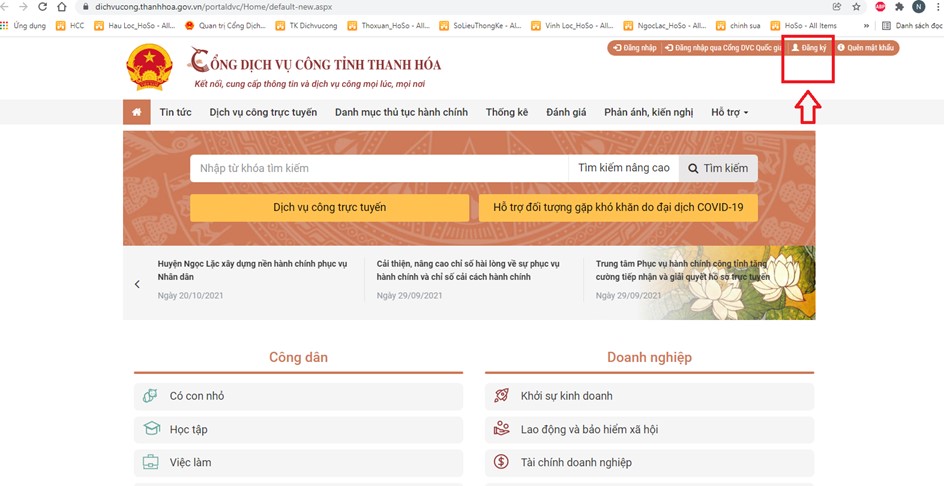Click the yellow Dịch vụ công trực tuyến button
The image size is (944, 486).
(329, 207)
